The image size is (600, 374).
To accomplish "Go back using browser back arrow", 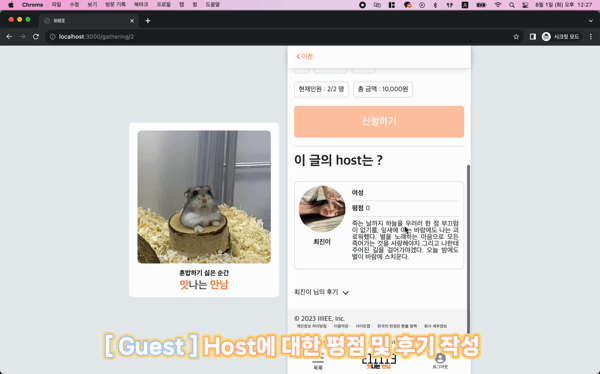I will [x=9, y=37].
